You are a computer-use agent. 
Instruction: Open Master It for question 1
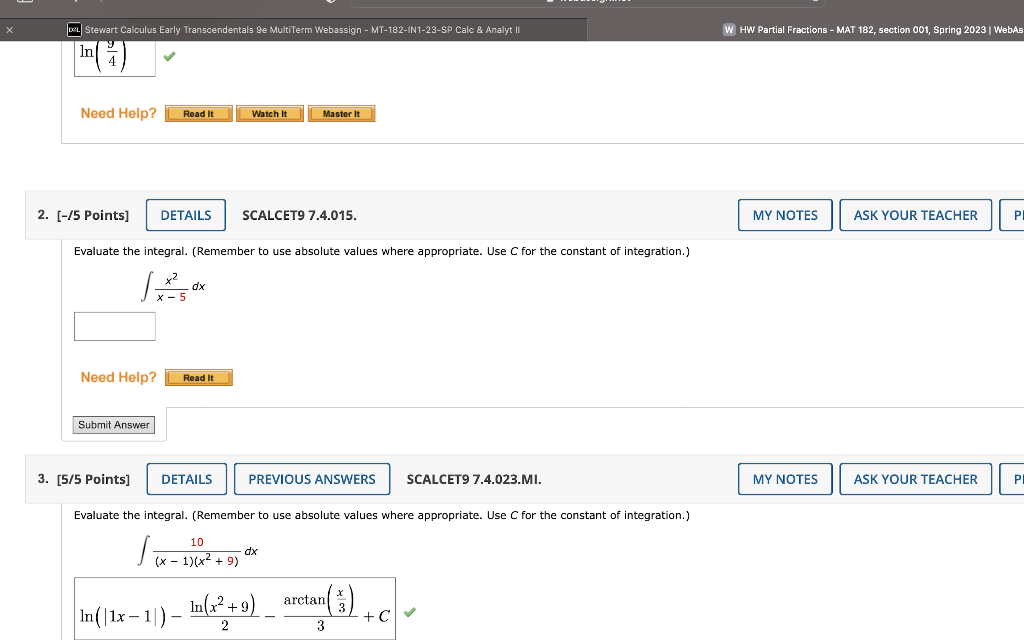(x=341, y=113)
